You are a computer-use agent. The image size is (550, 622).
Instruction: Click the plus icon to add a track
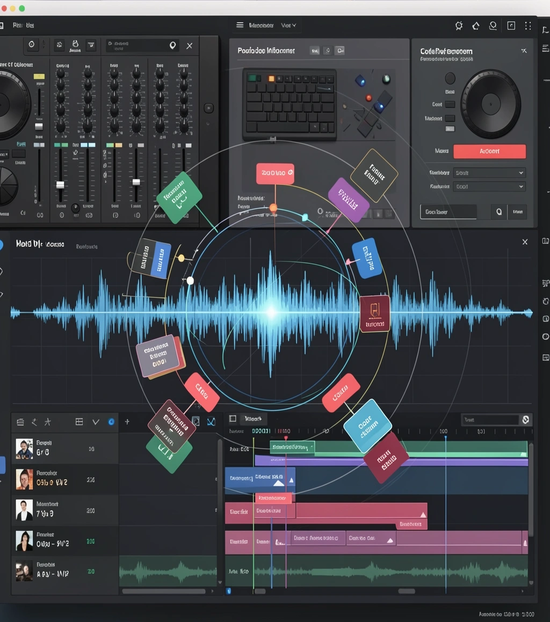tap(127, 422)
